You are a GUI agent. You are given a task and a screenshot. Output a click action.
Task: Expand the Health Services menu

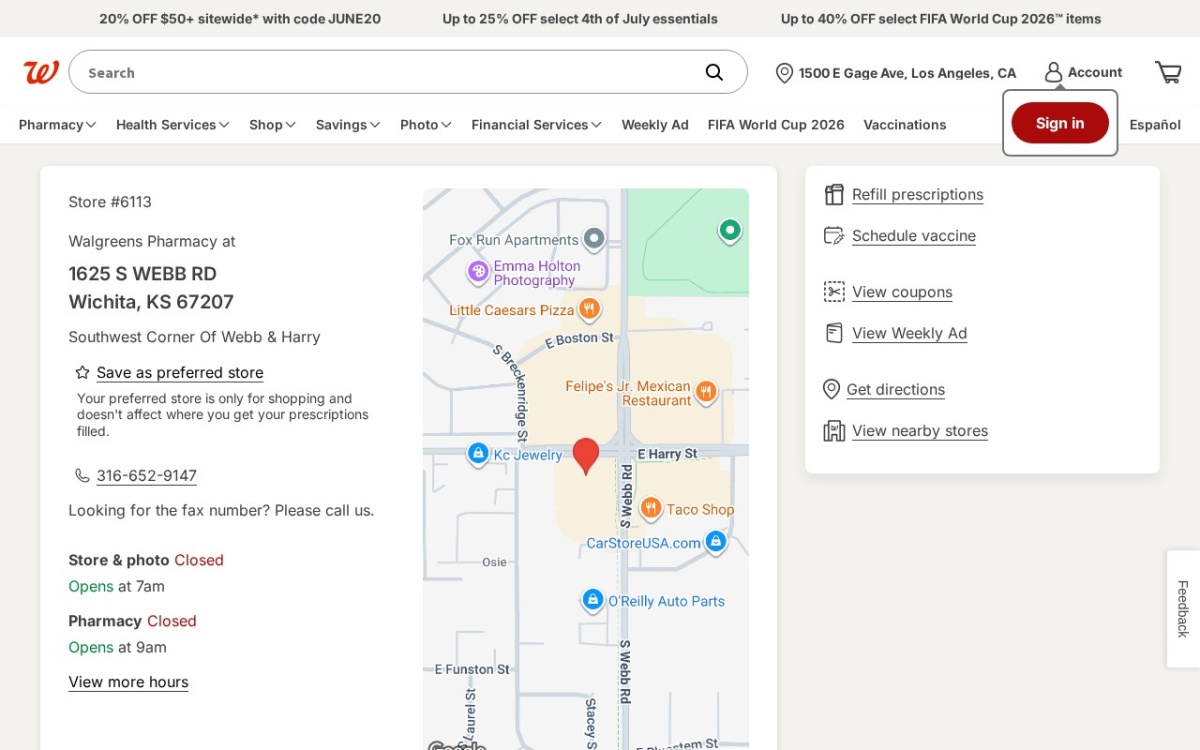(x=172, y=125)
